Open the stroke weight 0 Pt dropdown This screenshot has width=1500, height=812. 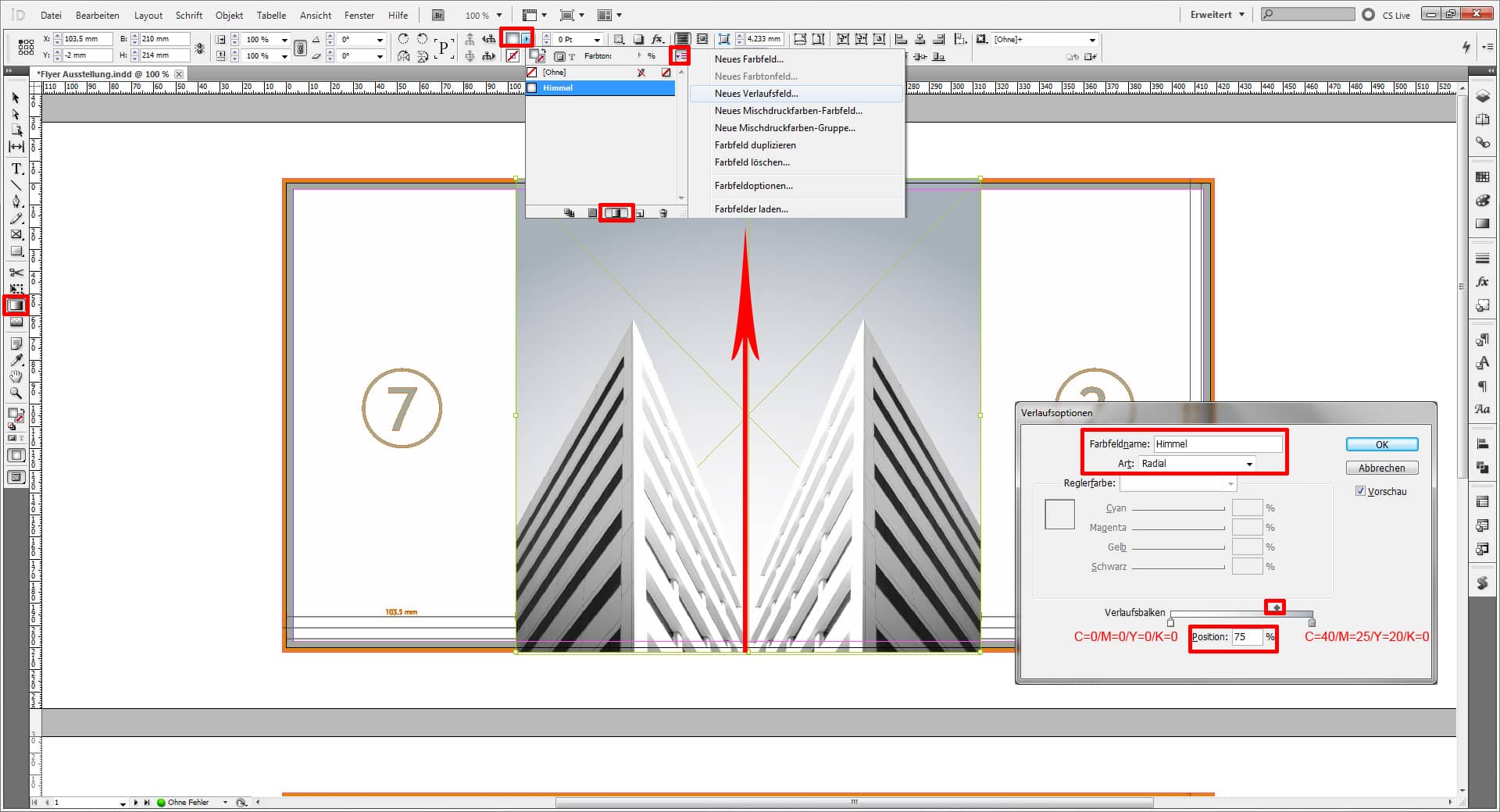[x=597, y=39]
